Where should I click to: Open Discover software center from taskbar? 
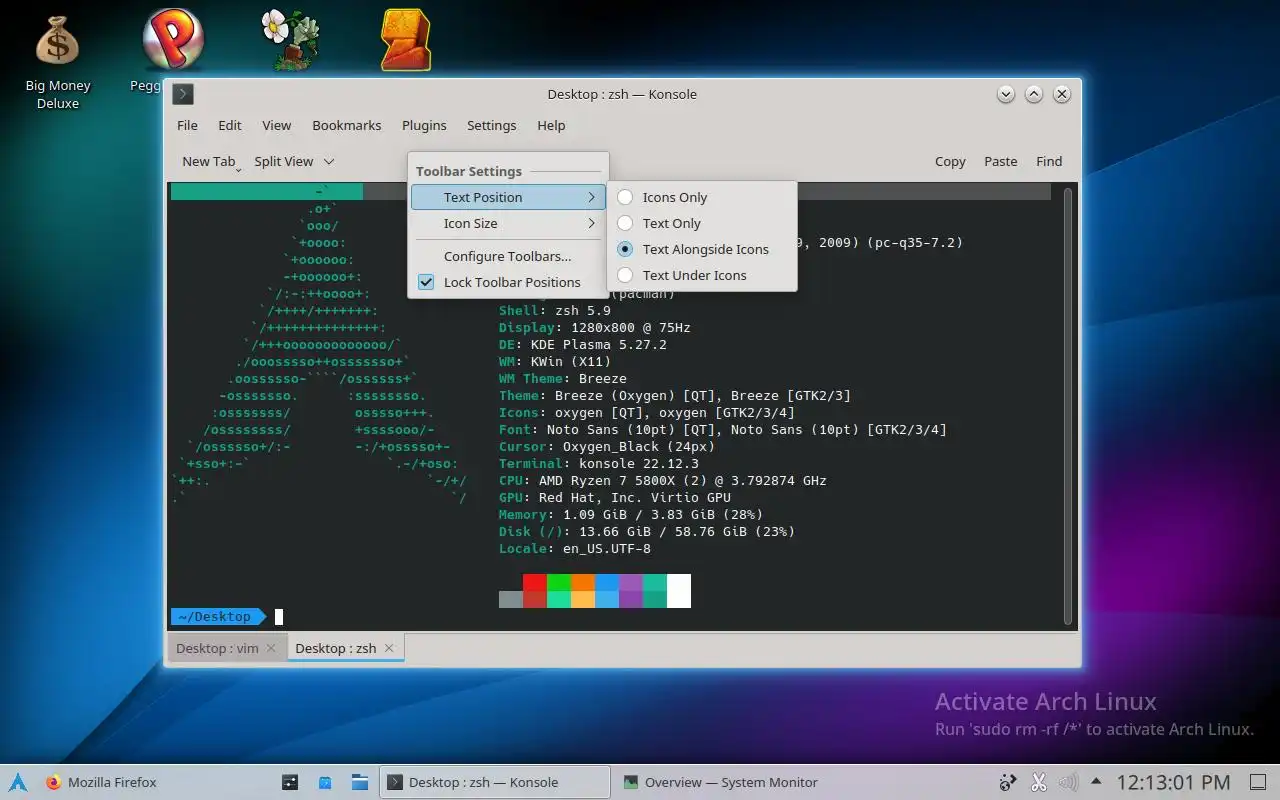tap(325, 782)
